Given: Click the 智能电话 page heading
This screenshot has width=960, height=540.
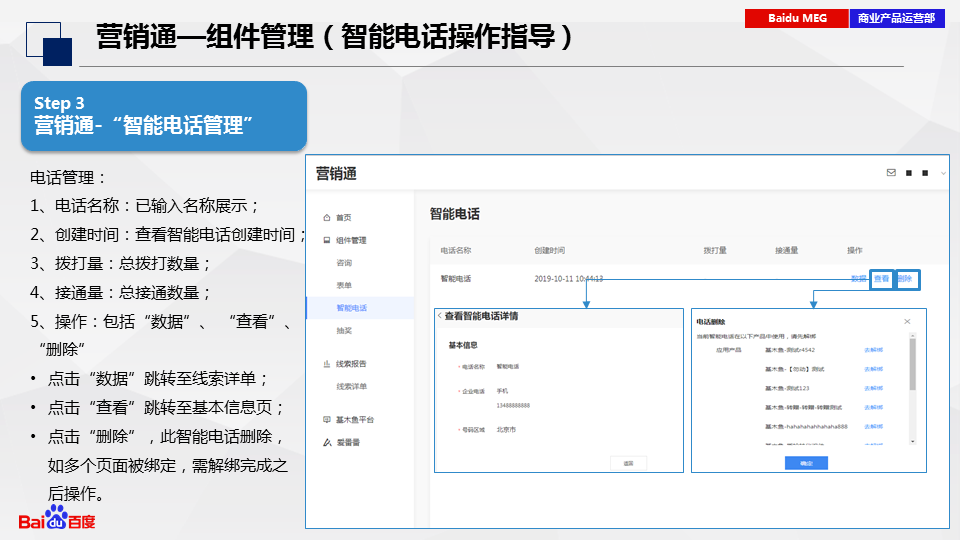Looking at the screenshot, I should click(x=454, y=214).
